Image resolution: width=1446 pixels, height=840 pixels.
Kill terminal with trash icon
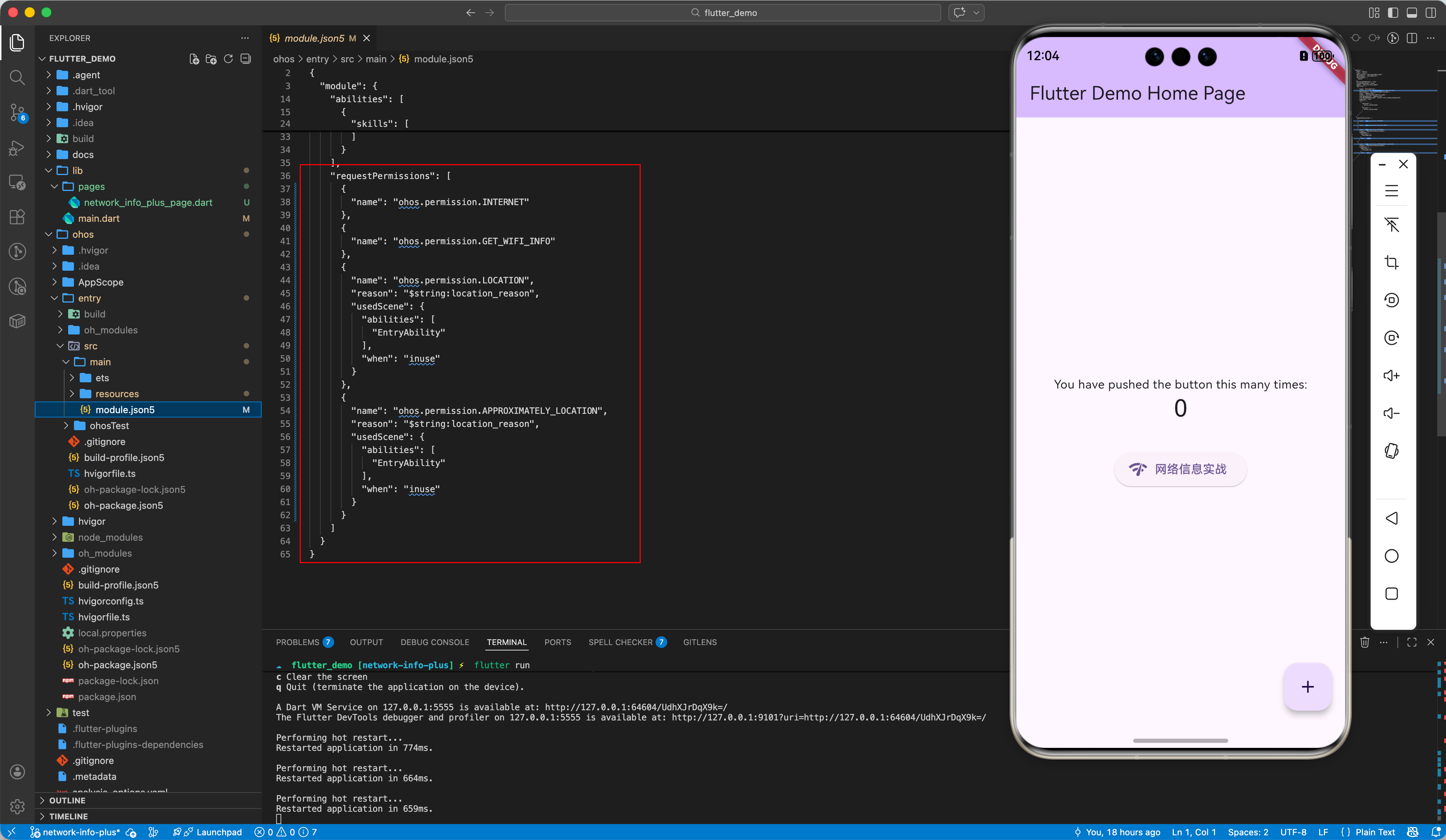[1364, 642]
